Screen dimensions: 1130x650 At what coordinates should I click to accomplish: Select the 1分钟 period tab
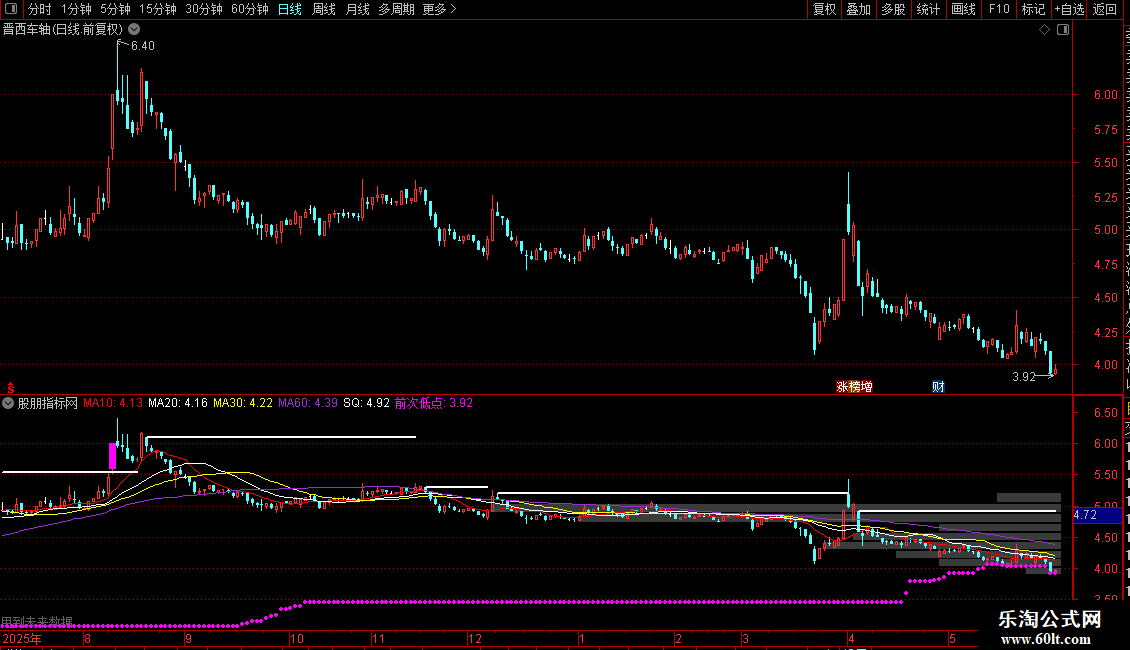(76, 9)
